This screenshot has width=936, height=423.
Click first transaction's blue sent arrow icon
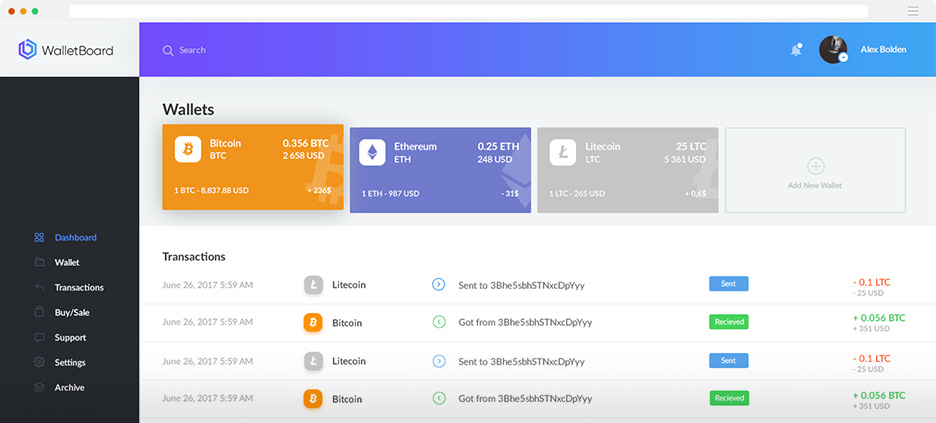click(x=438, y=285)
